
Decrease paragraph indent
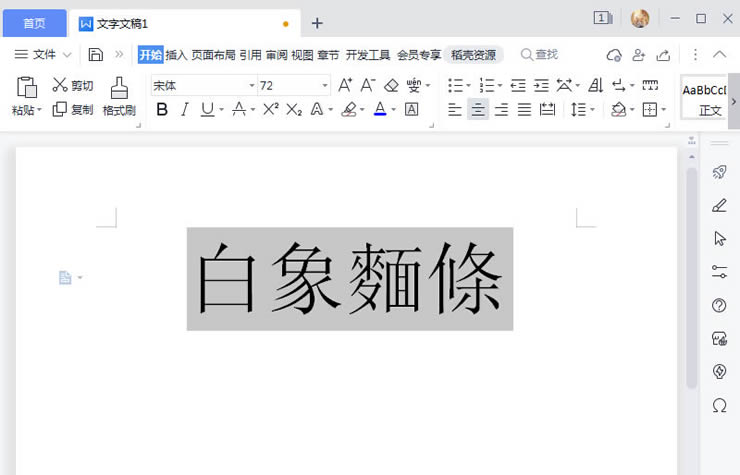tap(518, 85)
